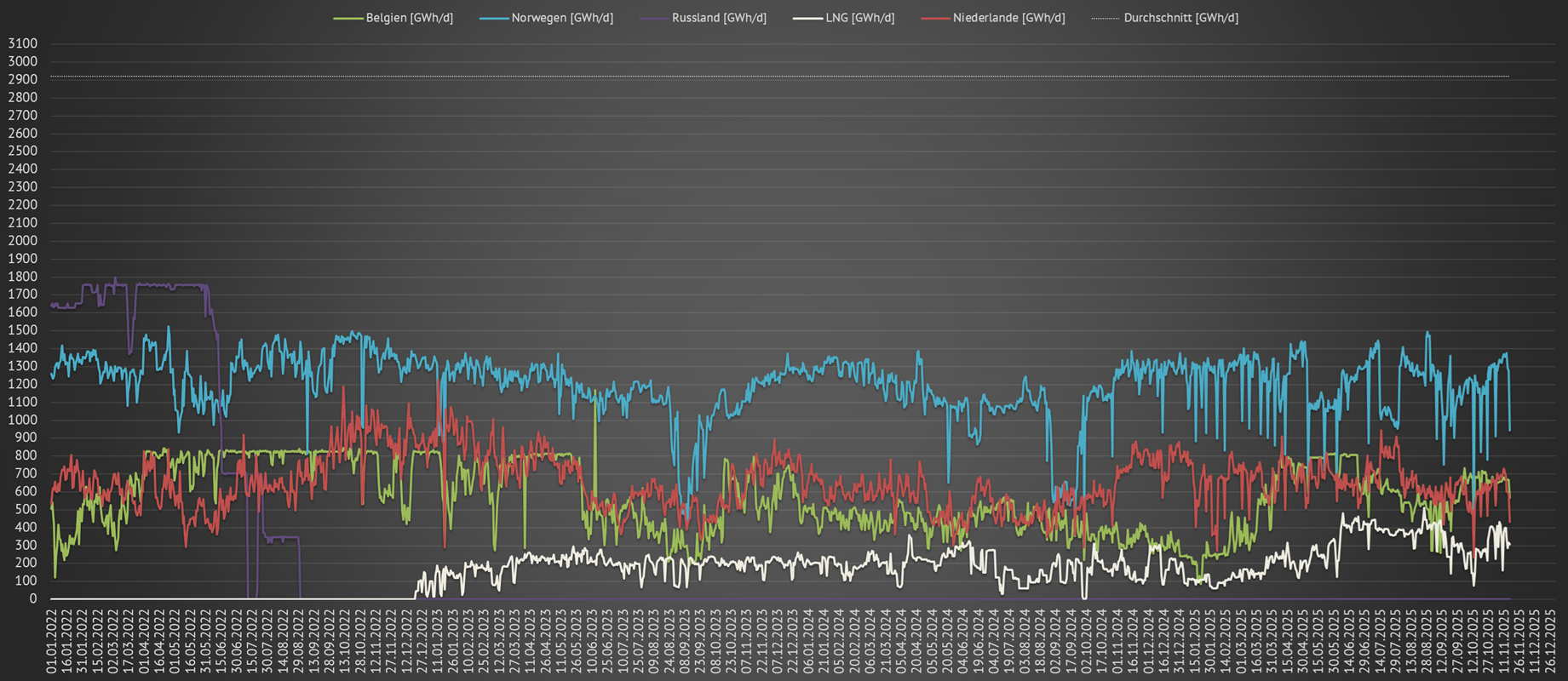Select the LNG [GWh/d] legend label
The image size is (1568, 681).
tap(859, 18)
